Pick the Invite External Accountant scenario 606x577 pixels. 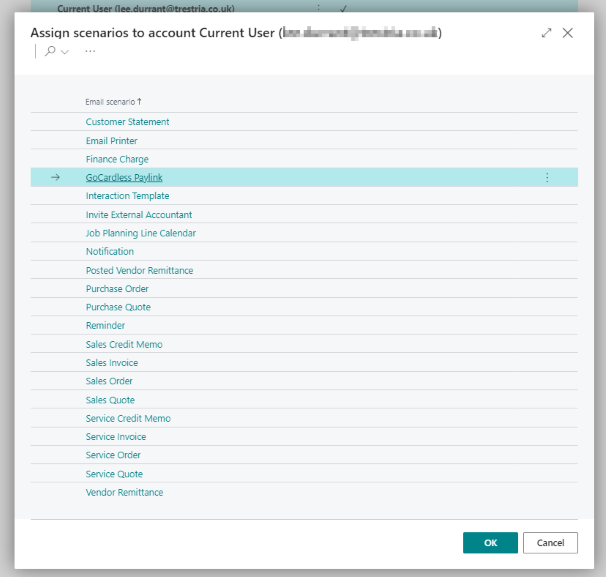point(138,215)
